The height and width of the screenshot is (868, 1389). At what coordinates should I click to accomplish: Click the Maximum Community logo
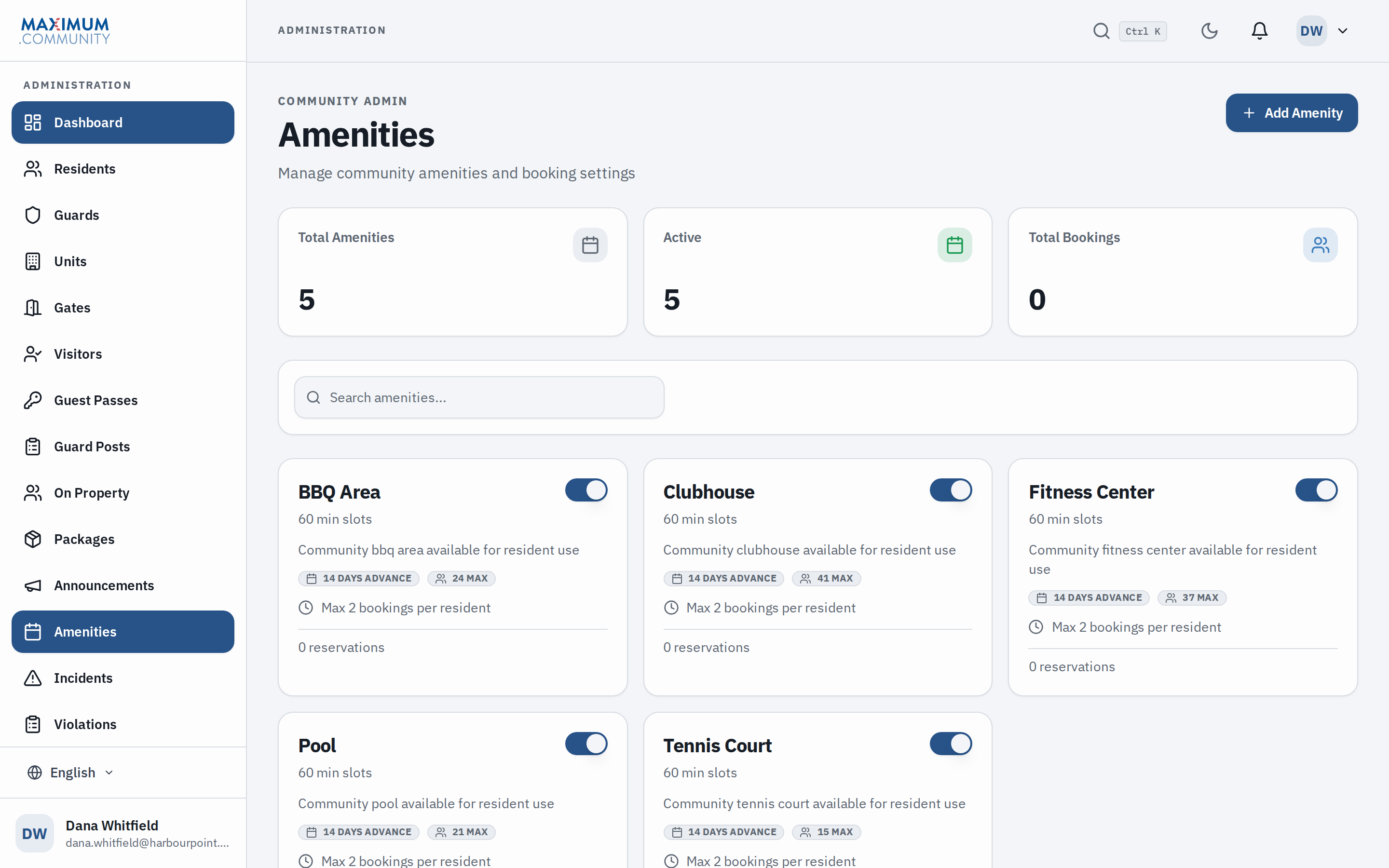65,31
